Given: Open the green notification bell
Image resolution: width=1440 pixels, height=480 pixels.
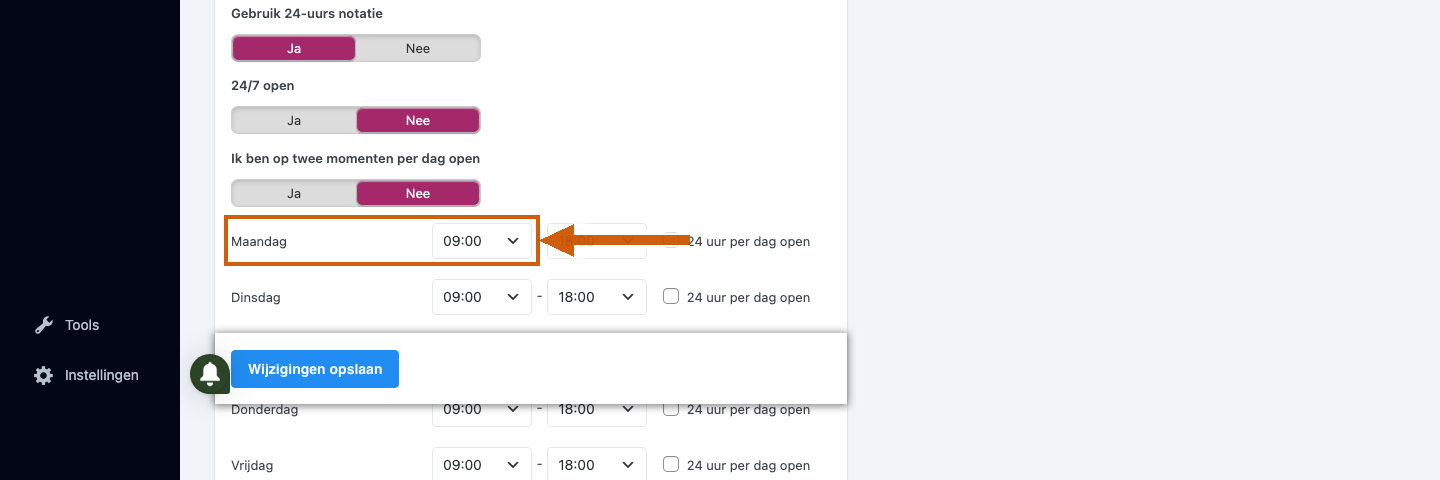Looking at the screenshot, I should pyautogui.click(x=210, y=374).
